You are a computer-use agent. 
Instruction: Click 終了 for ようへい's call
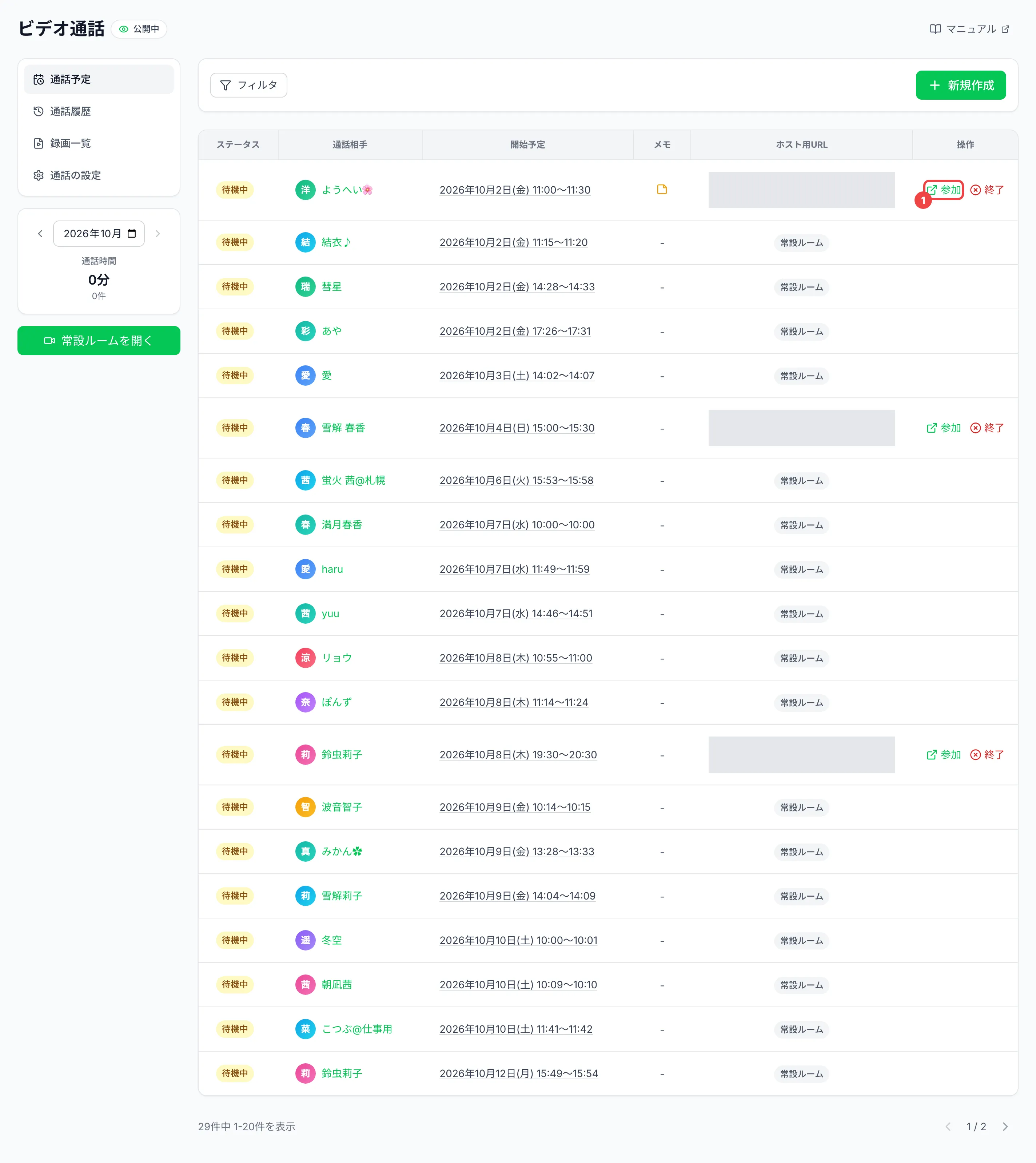coord(987,190)
